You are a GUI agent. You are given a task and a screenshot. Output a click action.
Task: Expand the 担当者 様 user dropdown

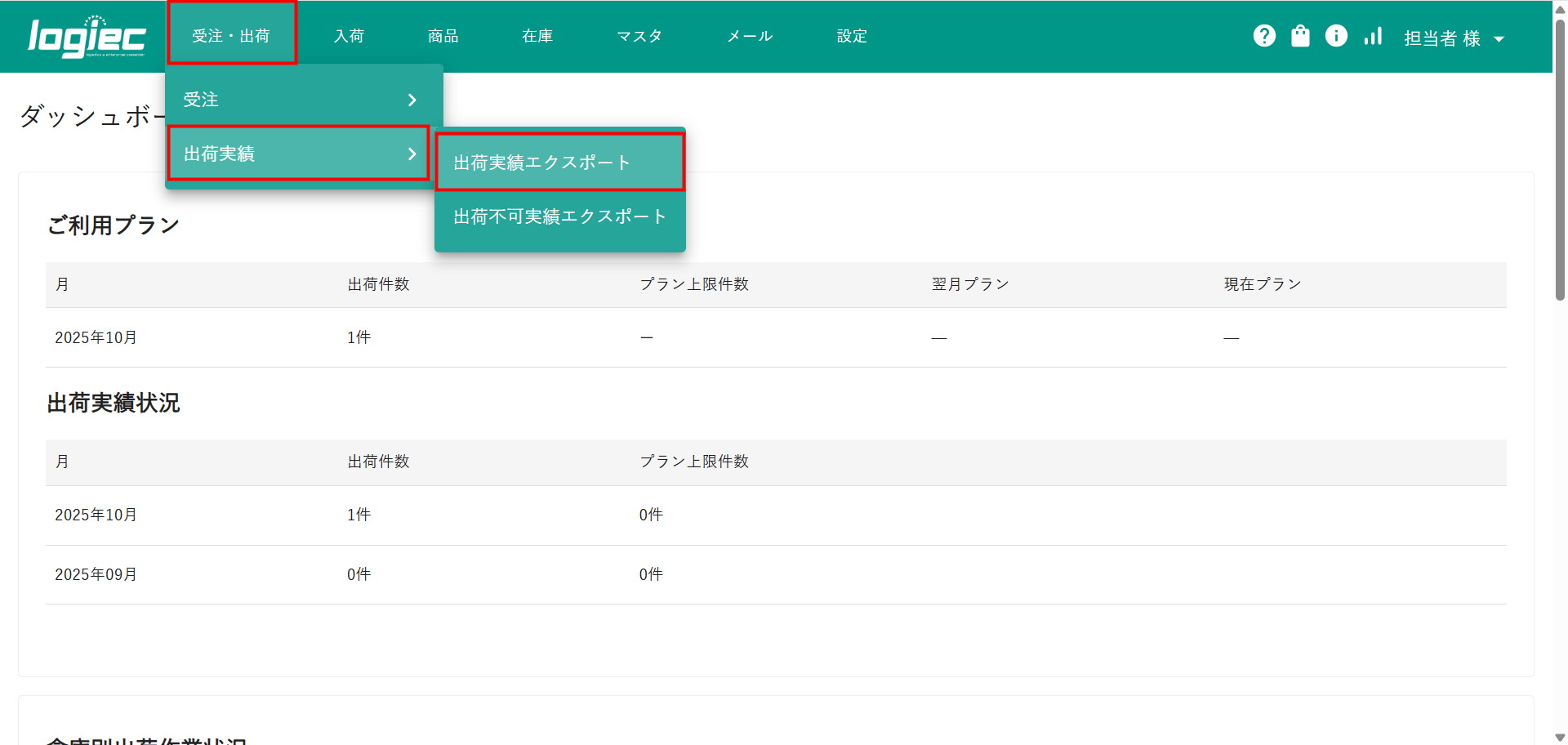[x=1454, y=38]
